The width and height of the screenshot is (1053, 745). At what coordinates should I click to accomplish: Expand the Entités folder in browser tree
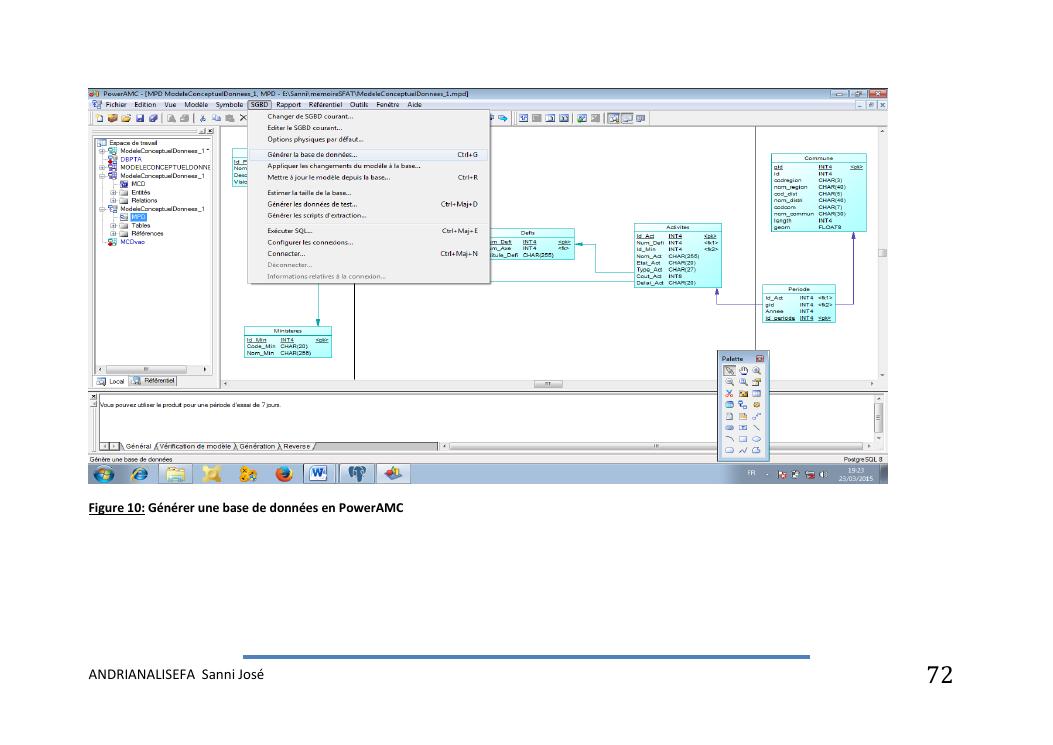coord(114,192)
